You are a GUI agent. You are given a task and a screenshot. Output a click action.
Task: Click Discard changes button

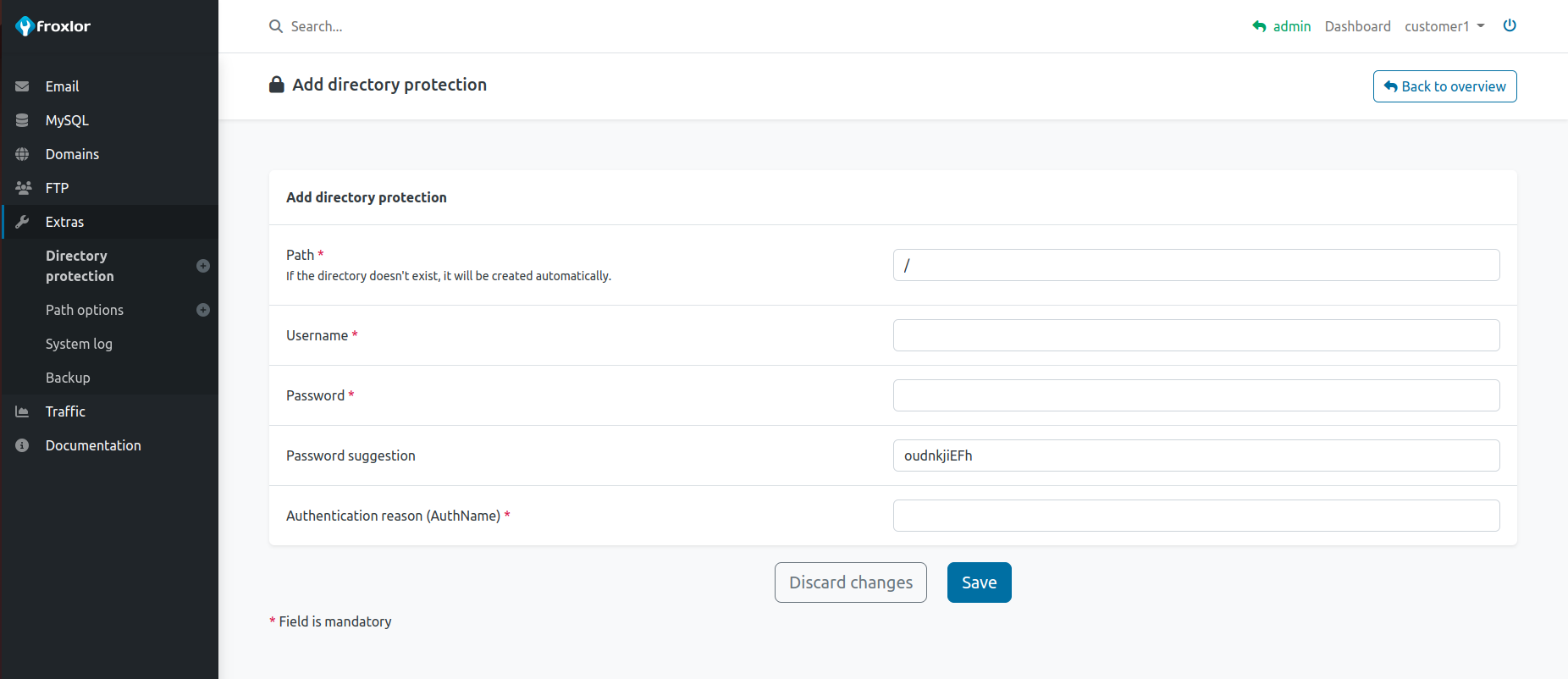(850, 582)
